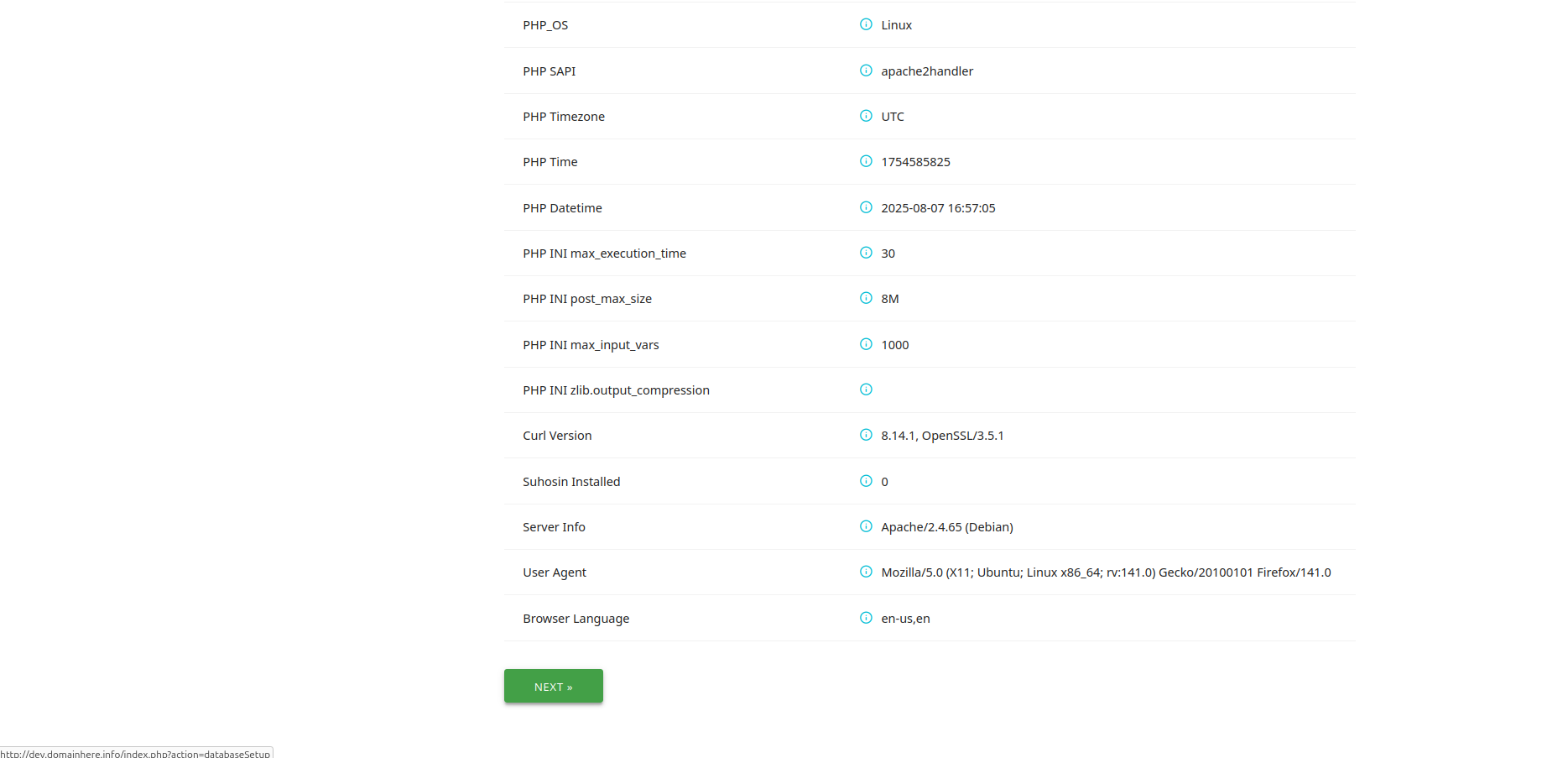This screenshot has height=758, width=1568.
Task: Click info icon for zlib.output_compression
Action: 866,389
